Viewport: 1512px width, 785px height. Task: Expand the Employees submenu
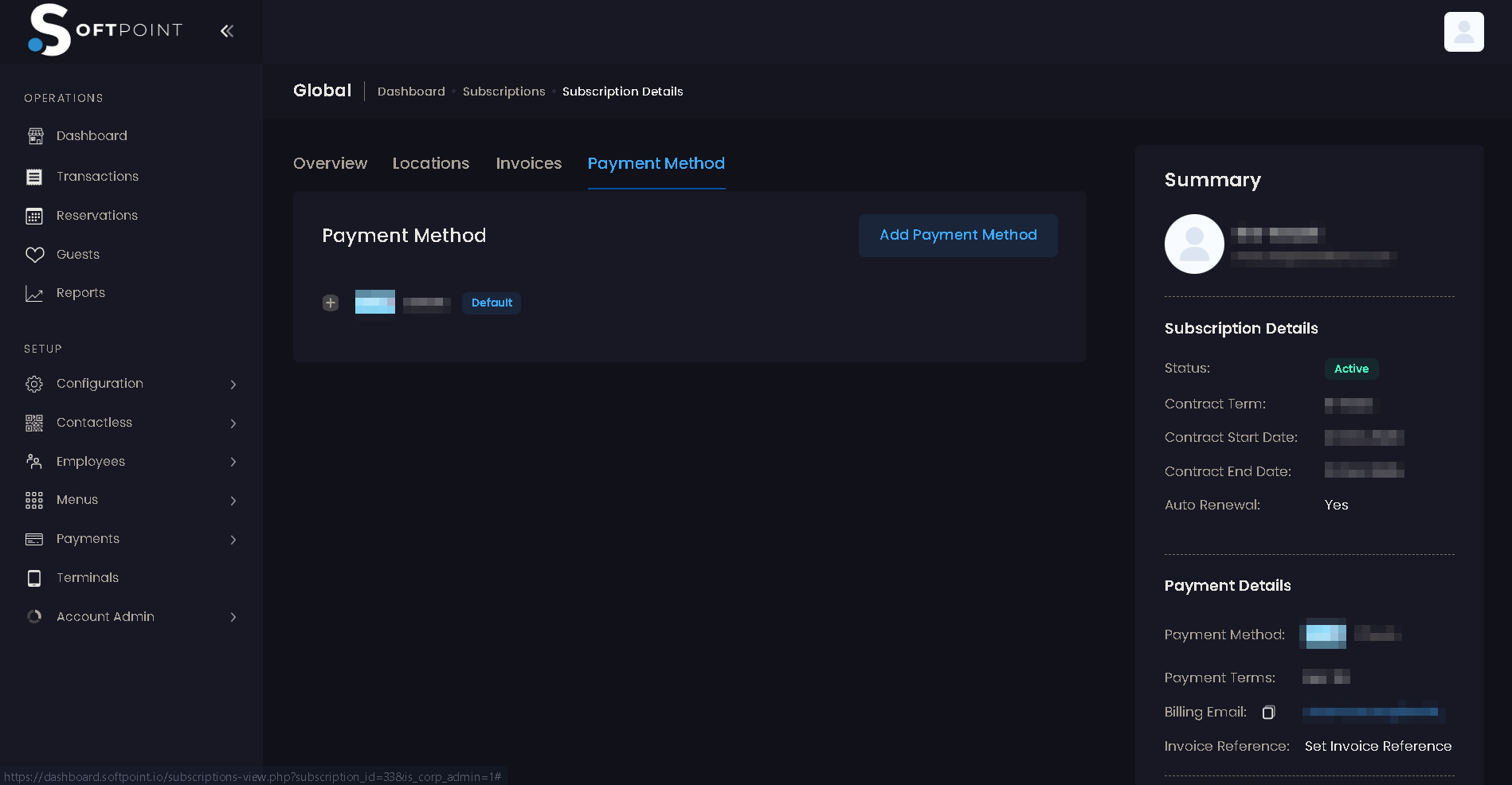point(233,463)
